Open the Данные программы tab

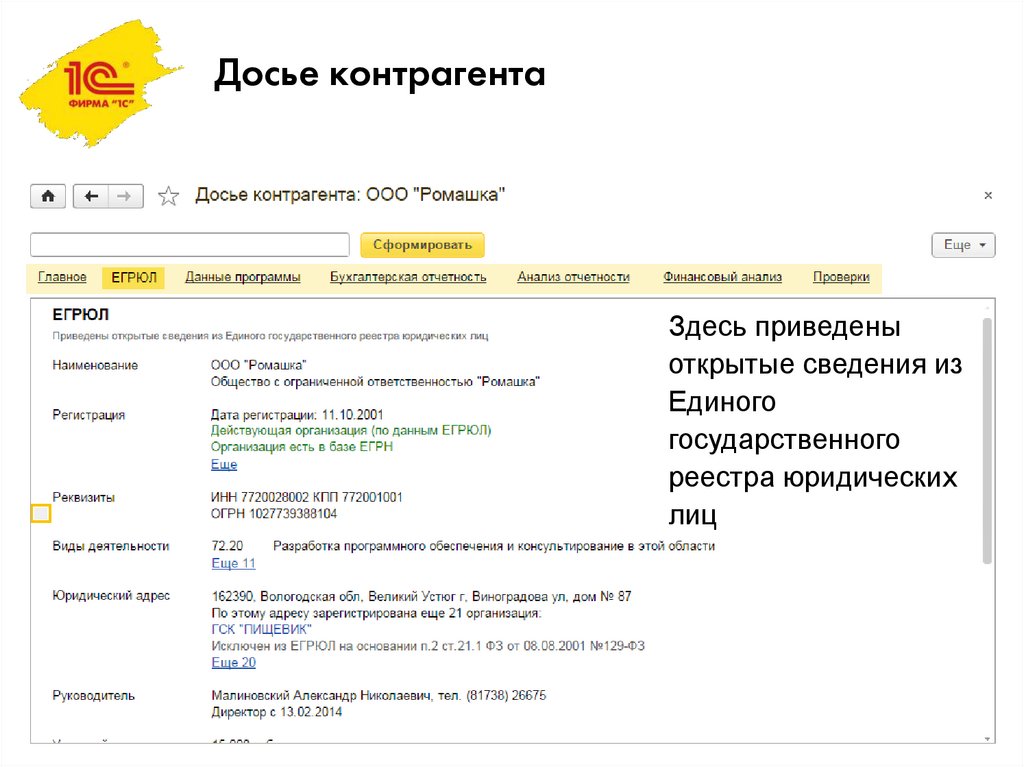coord(242,277)
